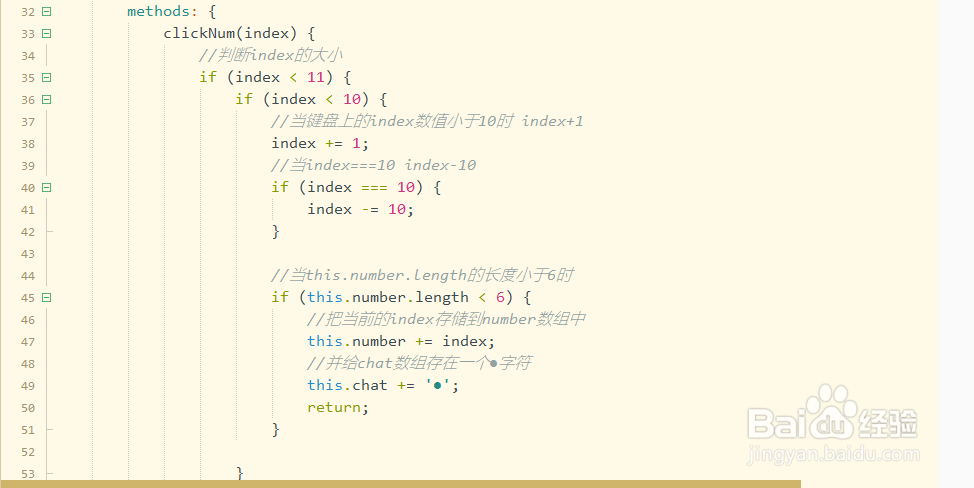Click the comment about storing index in number array
This screenshot has width=974, height=488.
447,319
